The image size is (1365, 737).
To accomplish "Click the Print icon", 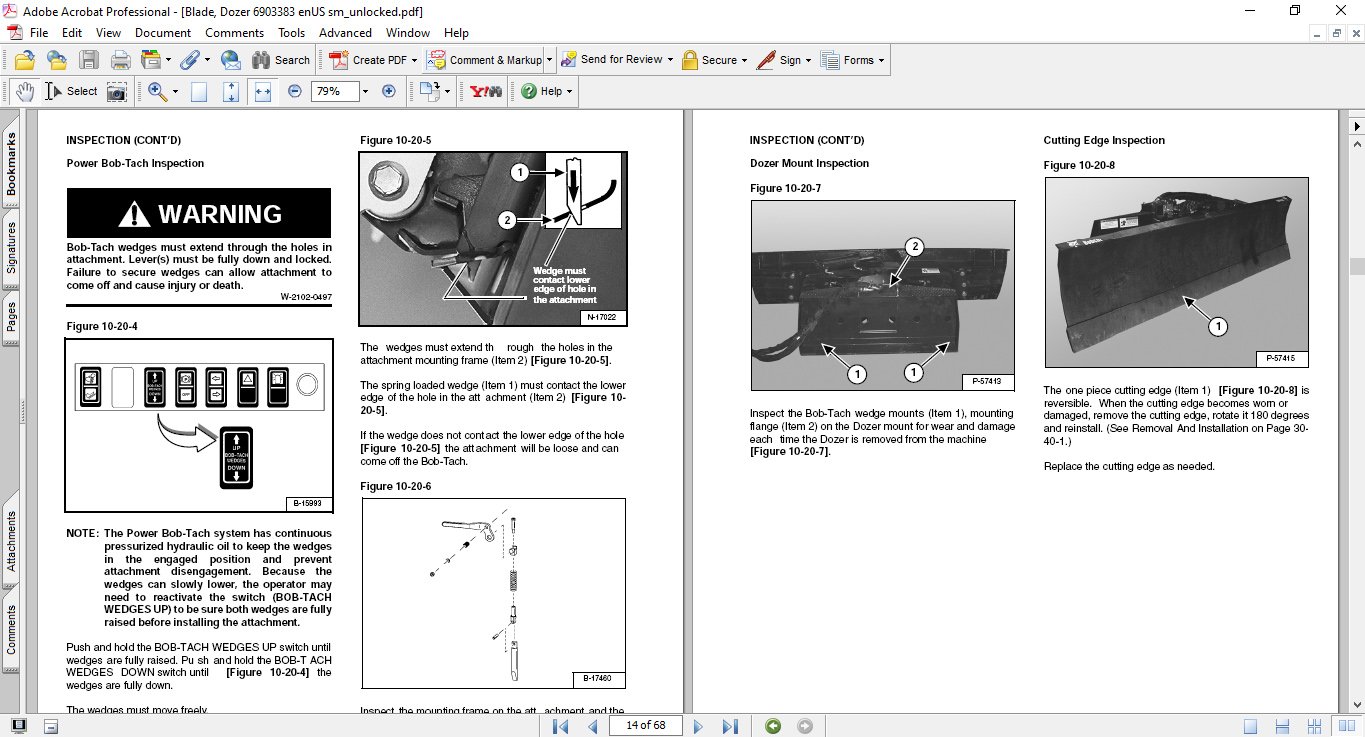I will pyautogui.click(x=120, y=60).
